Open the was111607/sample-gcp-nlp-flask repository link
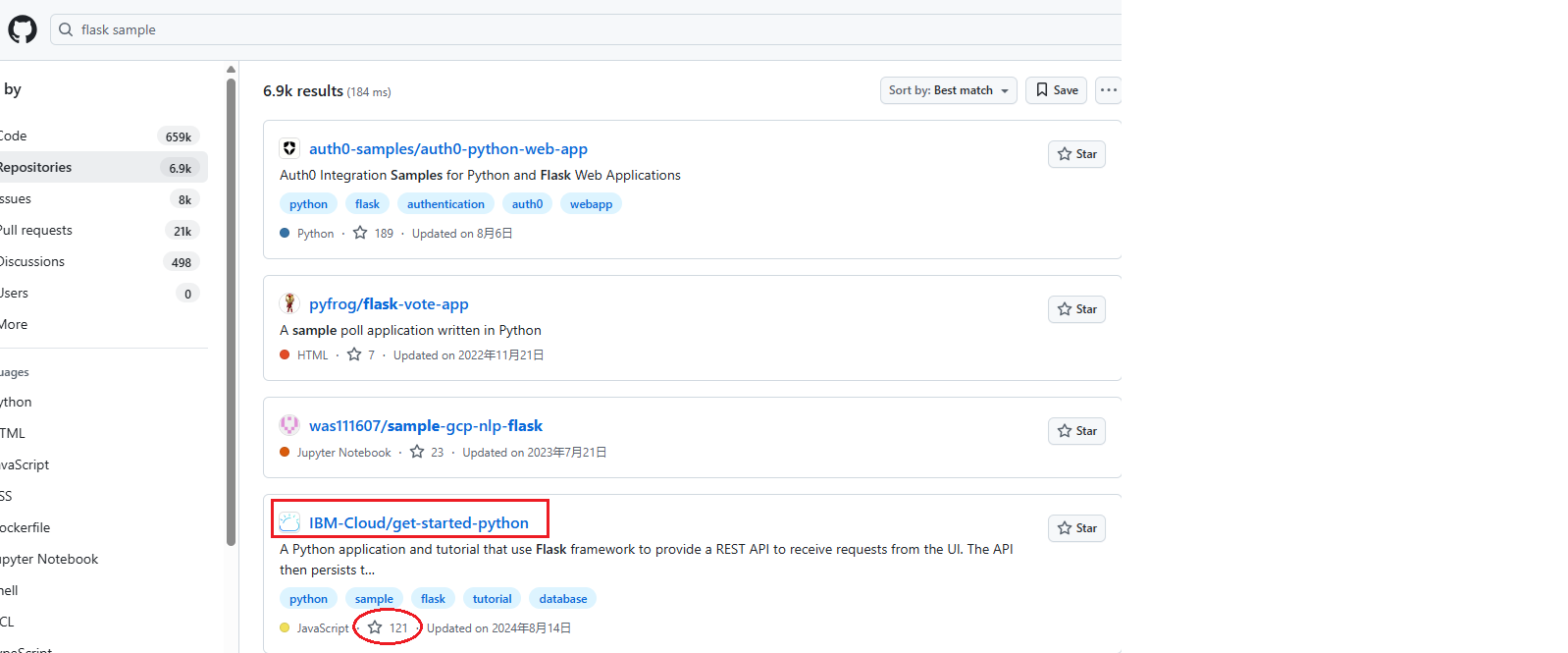Image resolution: width=1568 pixels, height=653 pixels. [x=425, y=425]
